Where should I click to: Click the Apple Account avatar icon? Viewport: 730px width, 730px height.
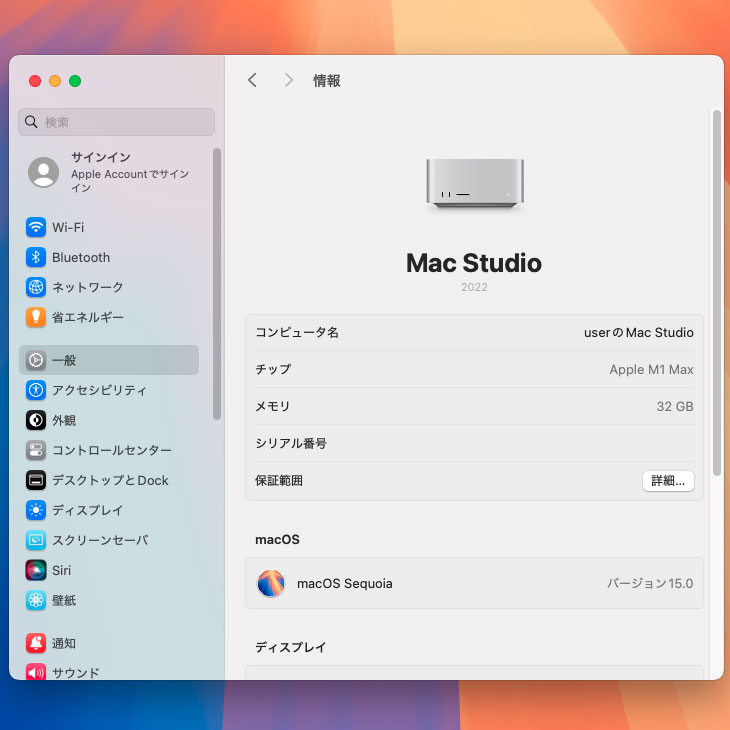(x=43, y=172)
